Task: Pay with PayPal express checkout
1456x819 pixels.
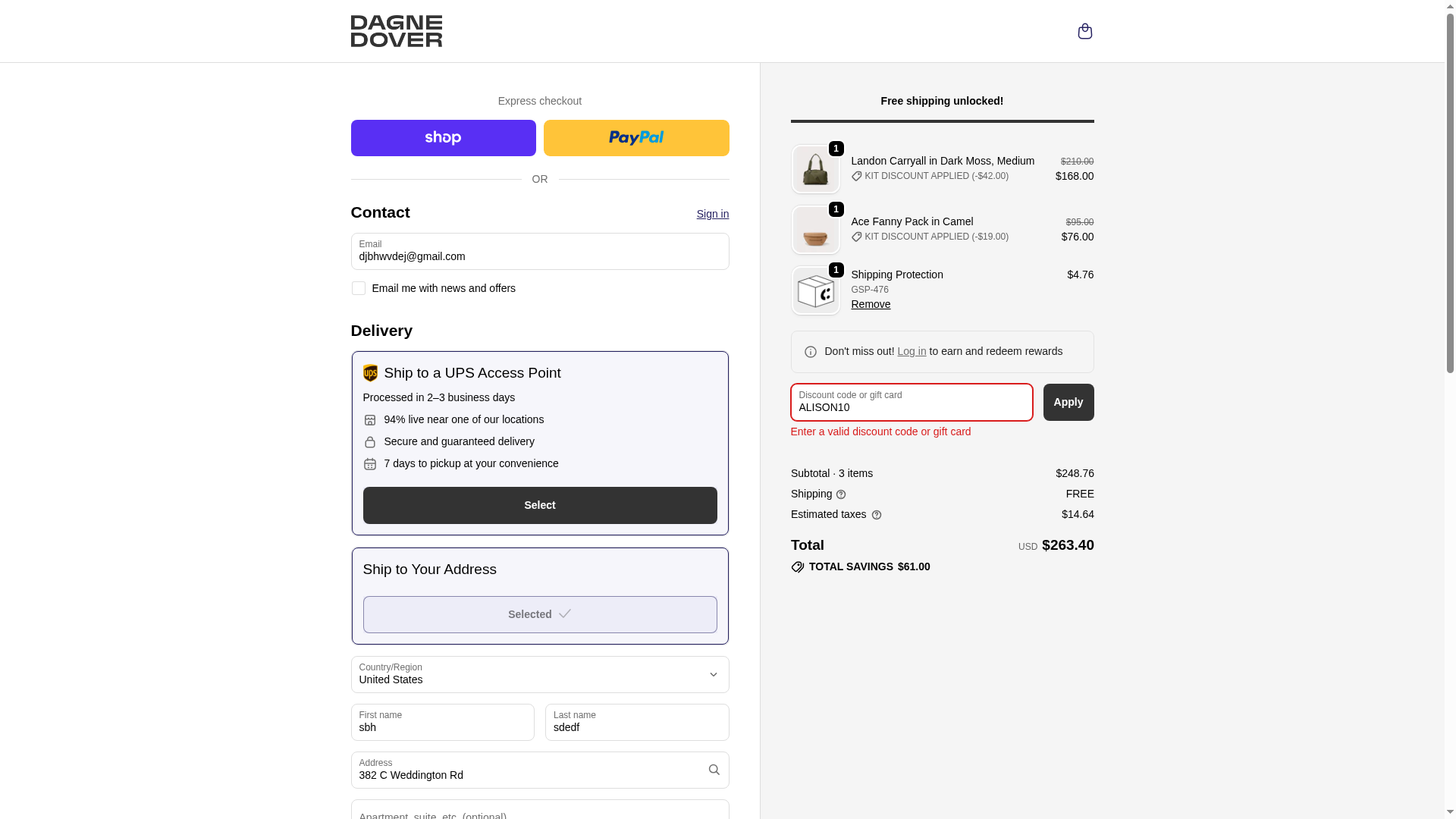Action: point(636,138)
